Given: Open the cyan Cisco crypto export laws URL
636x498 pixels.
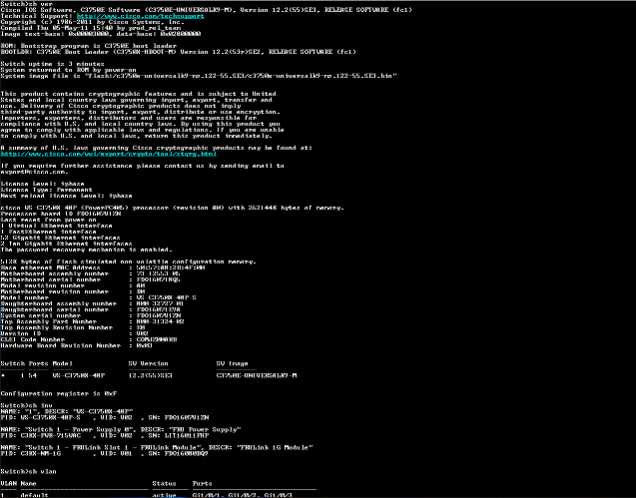Looking at the screenshot, I should click(x=108, y=154).
